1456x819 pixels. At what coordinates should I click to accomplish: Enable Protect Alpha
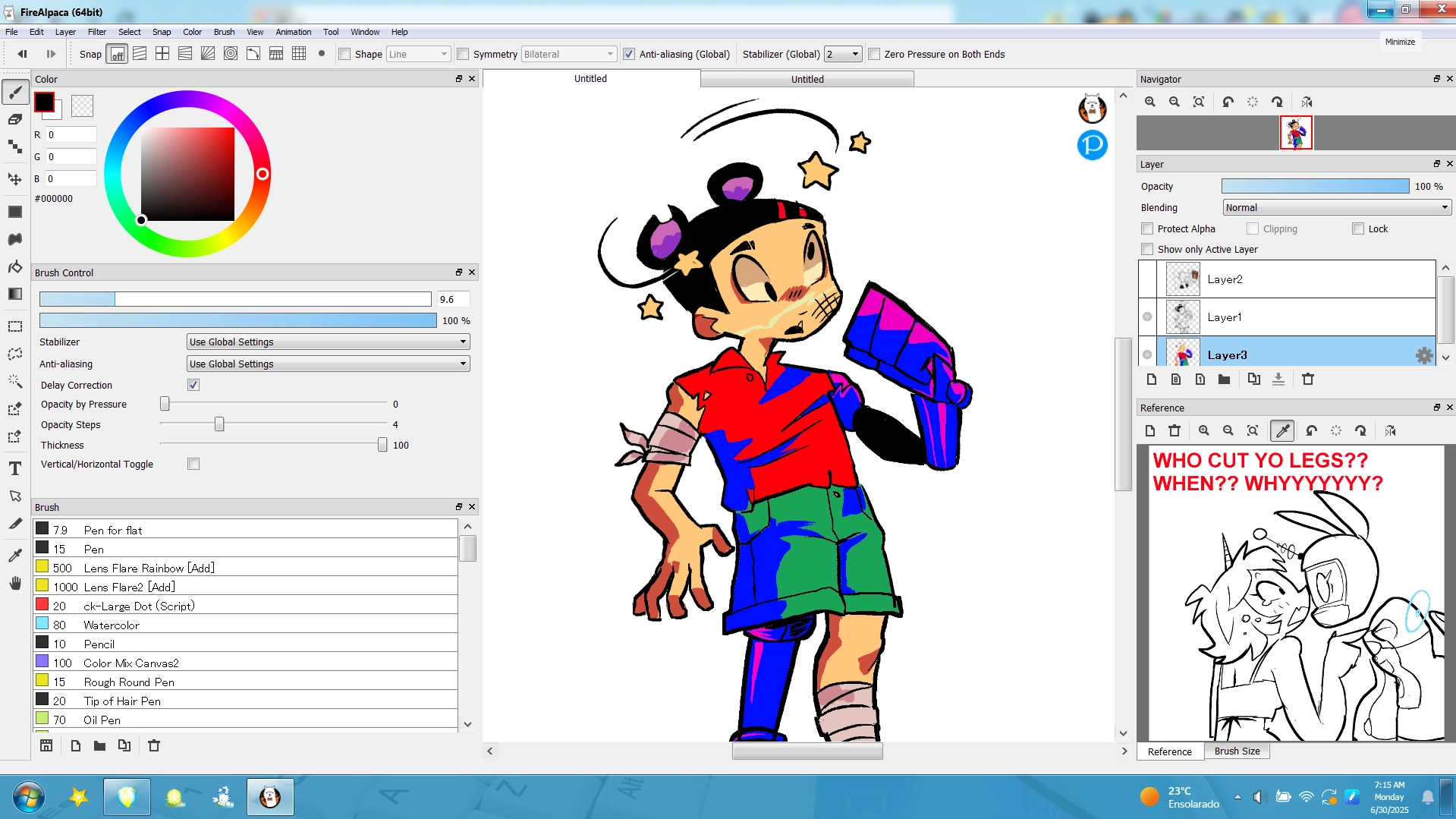[x=1147, y=228]
